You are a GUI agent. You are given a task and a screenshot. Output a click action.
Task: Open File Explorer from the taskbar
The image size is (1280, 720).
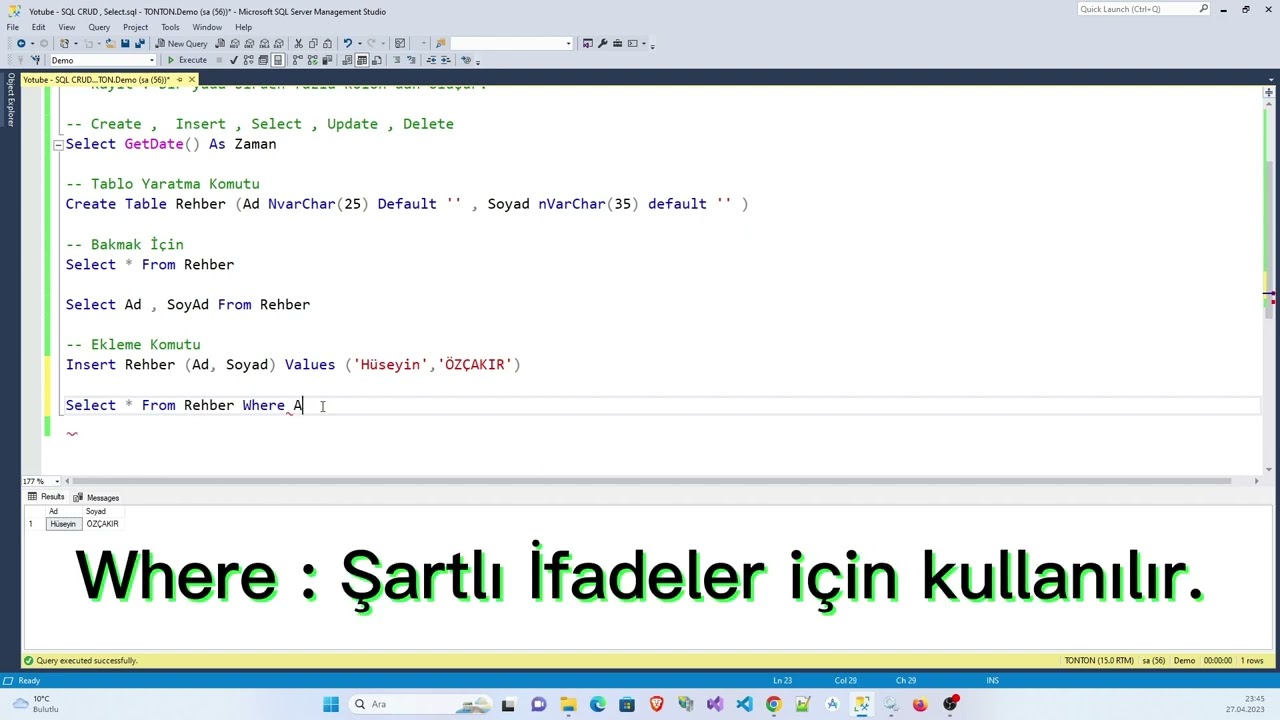(568, 704)
